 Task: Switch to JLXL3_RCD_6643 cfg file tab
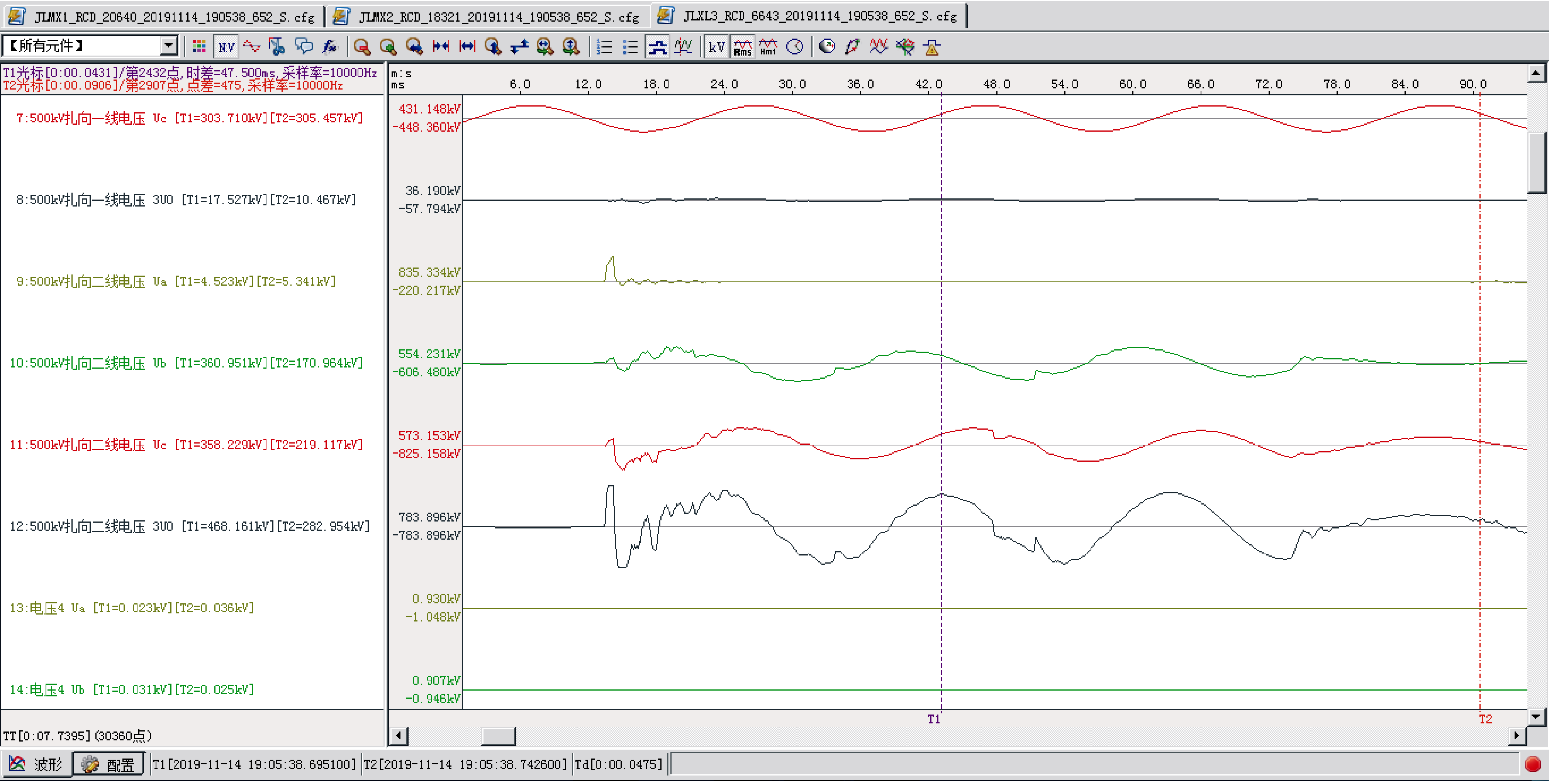[810, 16]
